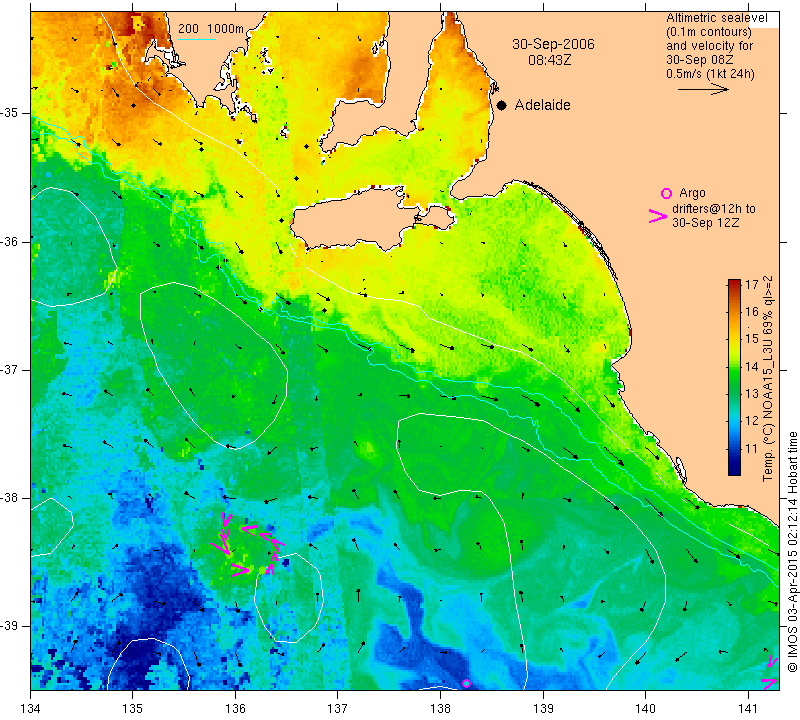Screen dimensions: 800x720
Task: Click the black Adelaide city marker dot
Action: click(x=502, y=105)
